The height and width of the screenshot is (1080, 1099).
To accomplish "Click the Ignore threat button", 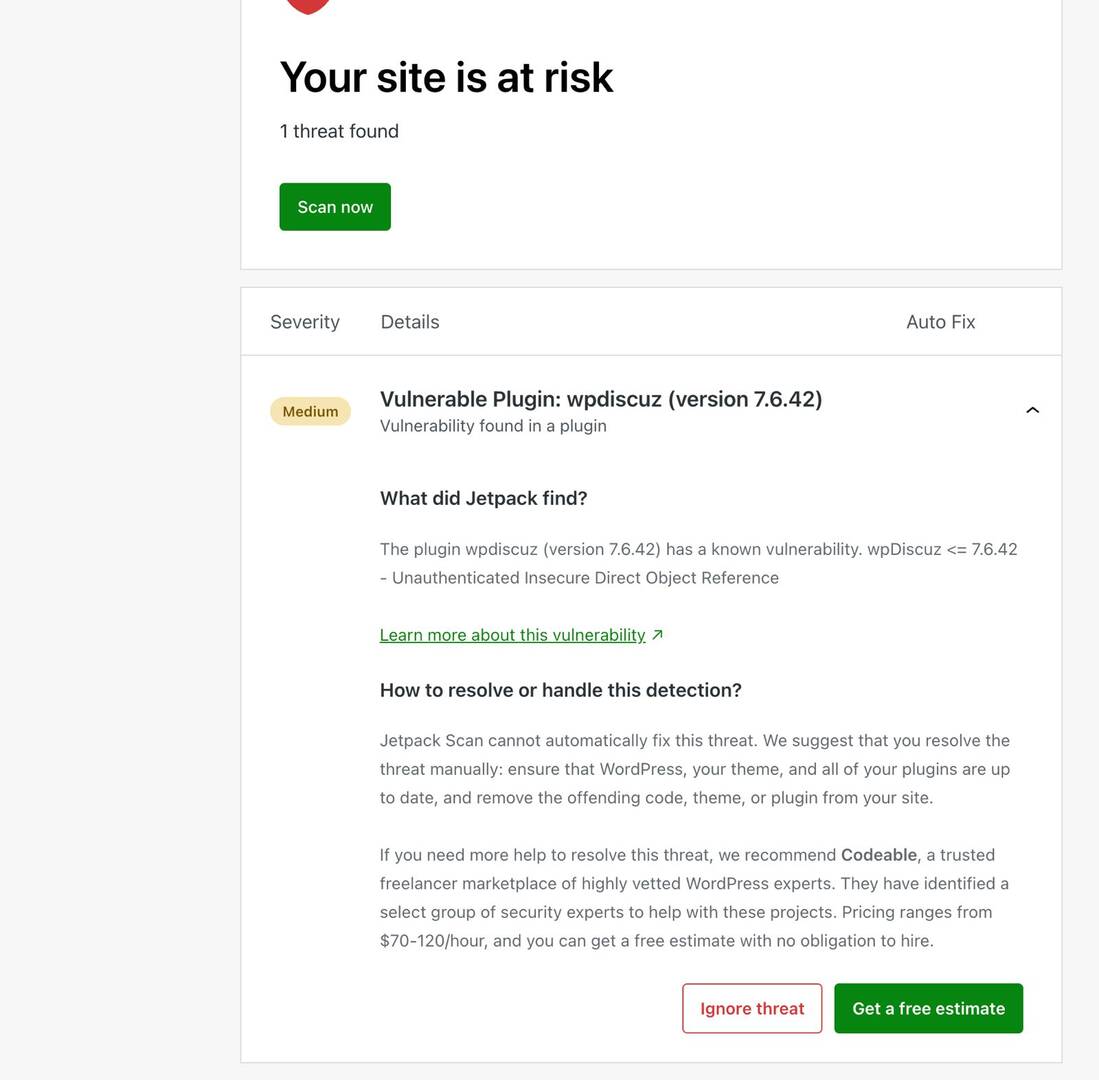I will 752,1008.
